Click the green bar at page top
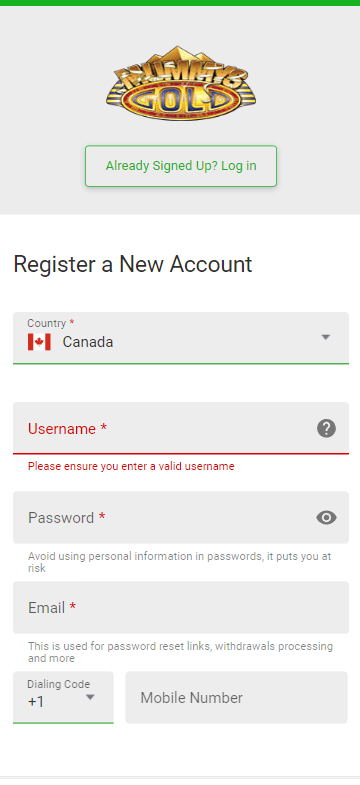 click(x=180, y=3)
